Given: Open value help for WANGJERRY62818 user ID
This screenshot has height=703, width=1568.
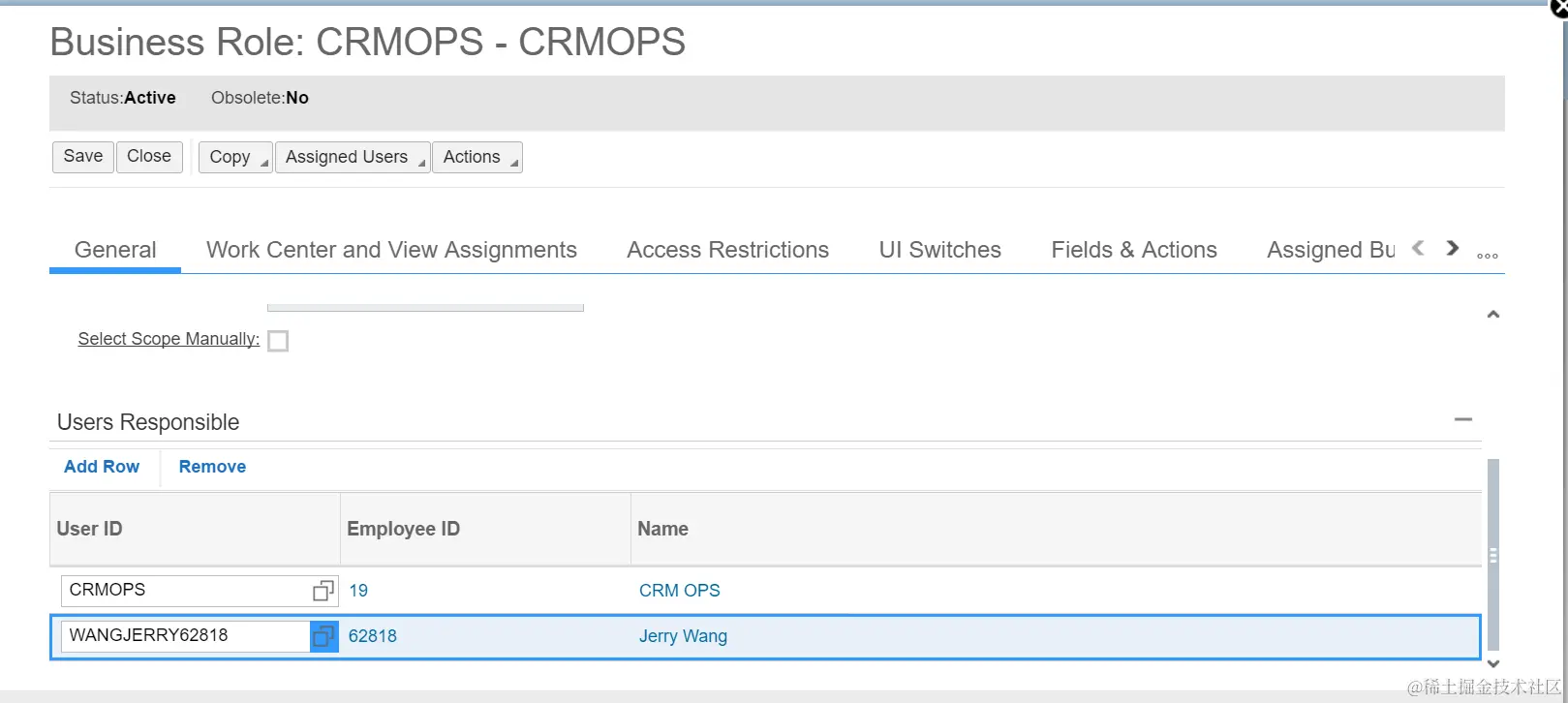Looking at the screenshot, I should coord(323,636).
